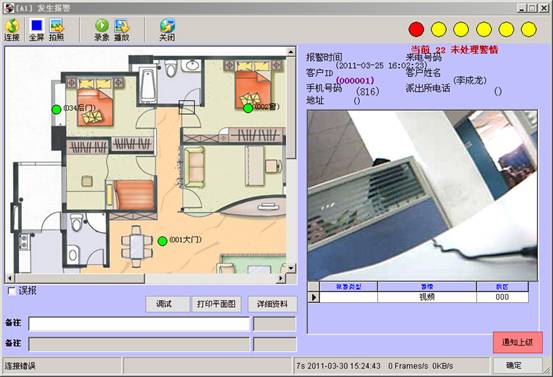
Task: Select the alarm table row arrow indicator
Action: coord(314,297)
